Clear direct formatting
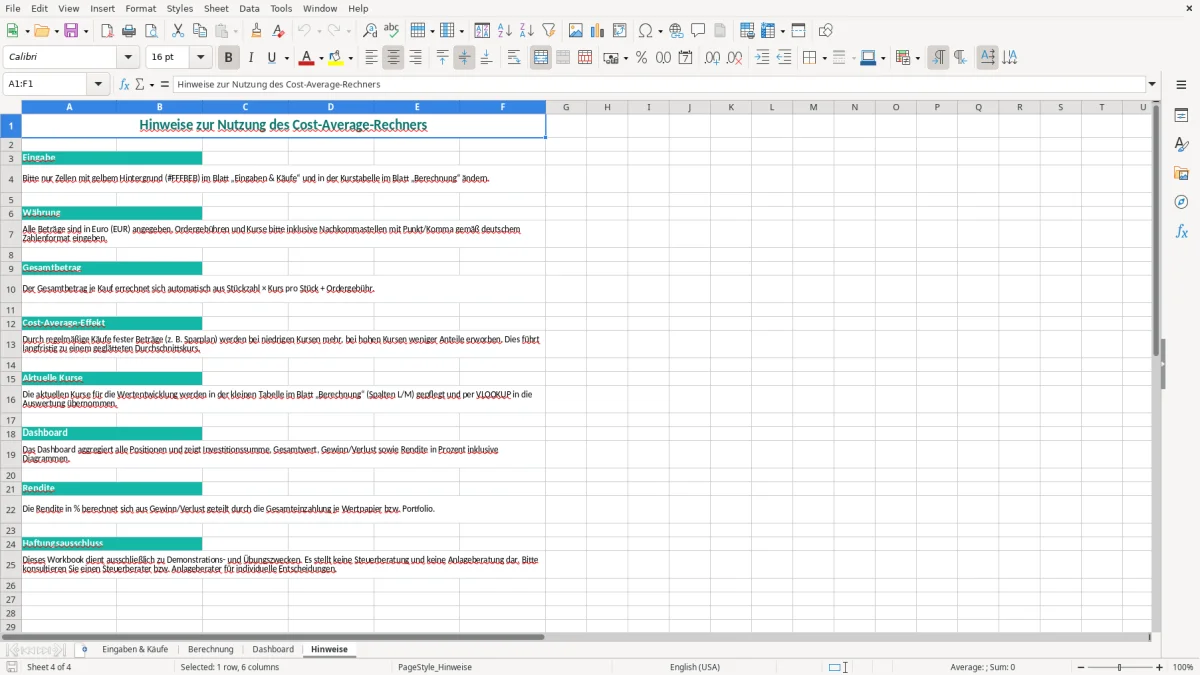The height and width of the screenshot is (675, 1200). click(x=279, y=31)
